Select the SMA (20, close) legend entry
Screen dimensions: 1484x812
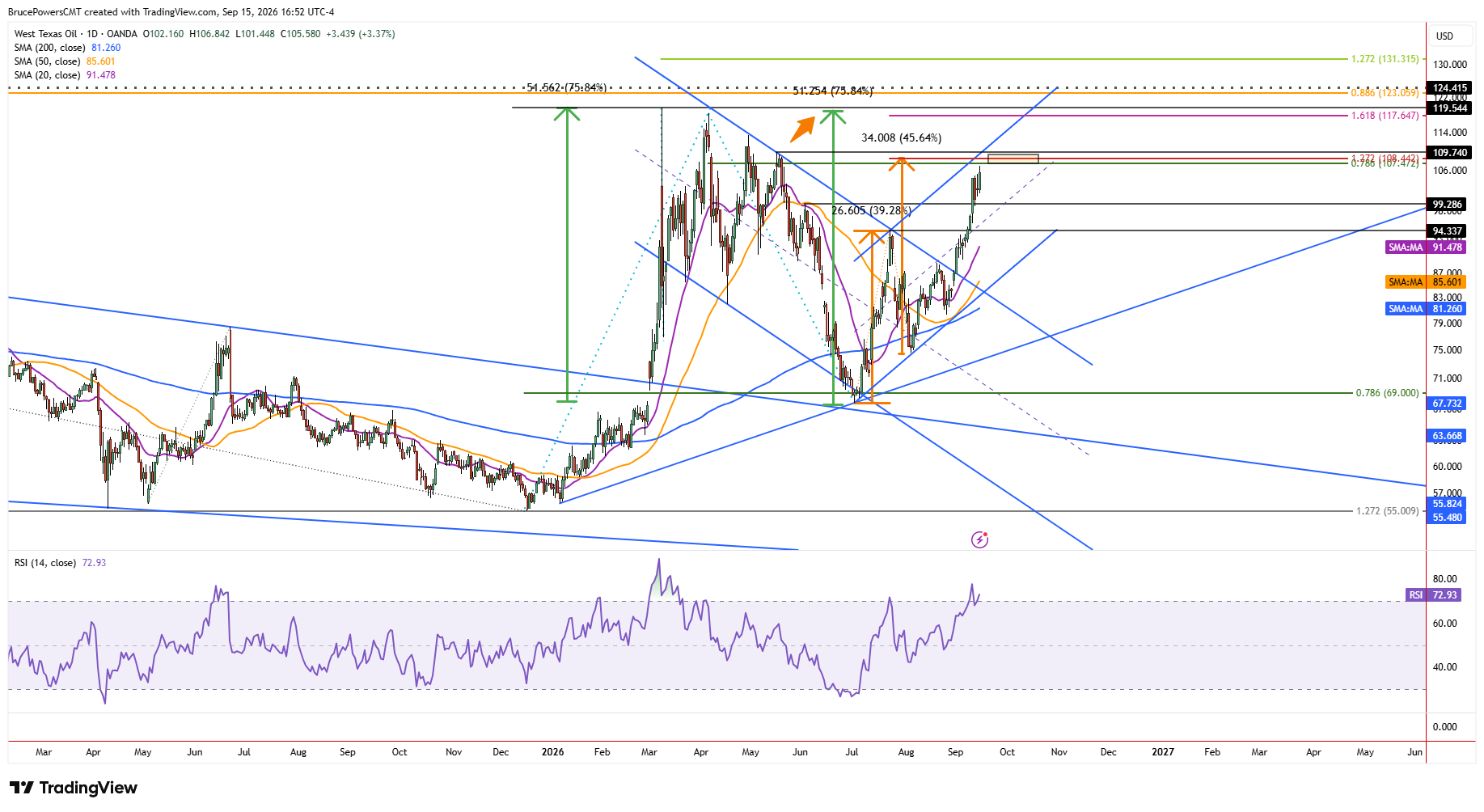coord(65,75)
